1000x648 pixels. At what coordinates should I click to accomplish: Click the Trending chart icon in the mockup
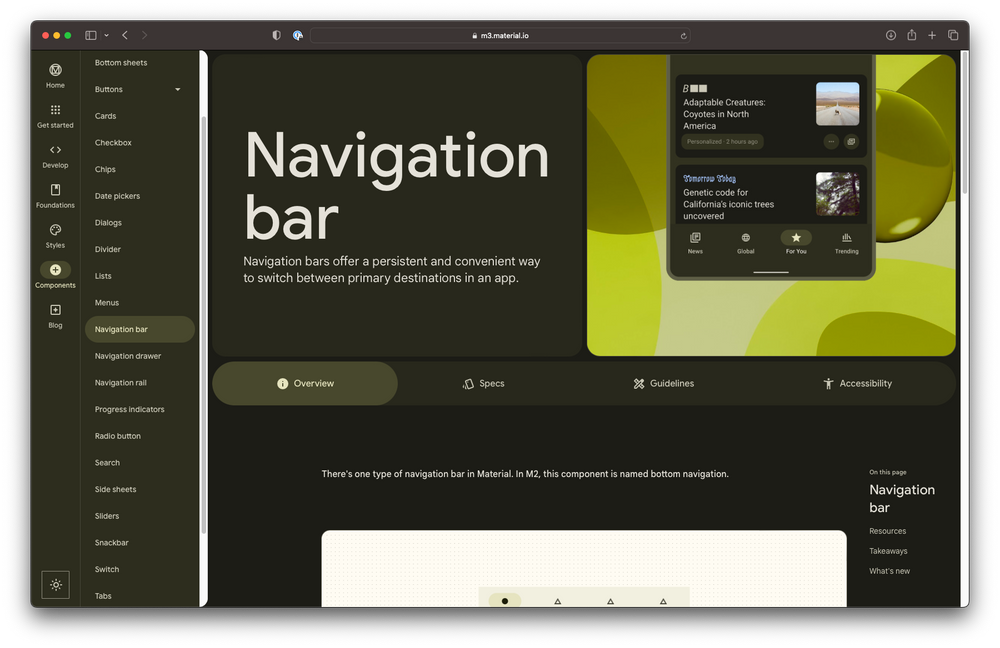point(846,238)
